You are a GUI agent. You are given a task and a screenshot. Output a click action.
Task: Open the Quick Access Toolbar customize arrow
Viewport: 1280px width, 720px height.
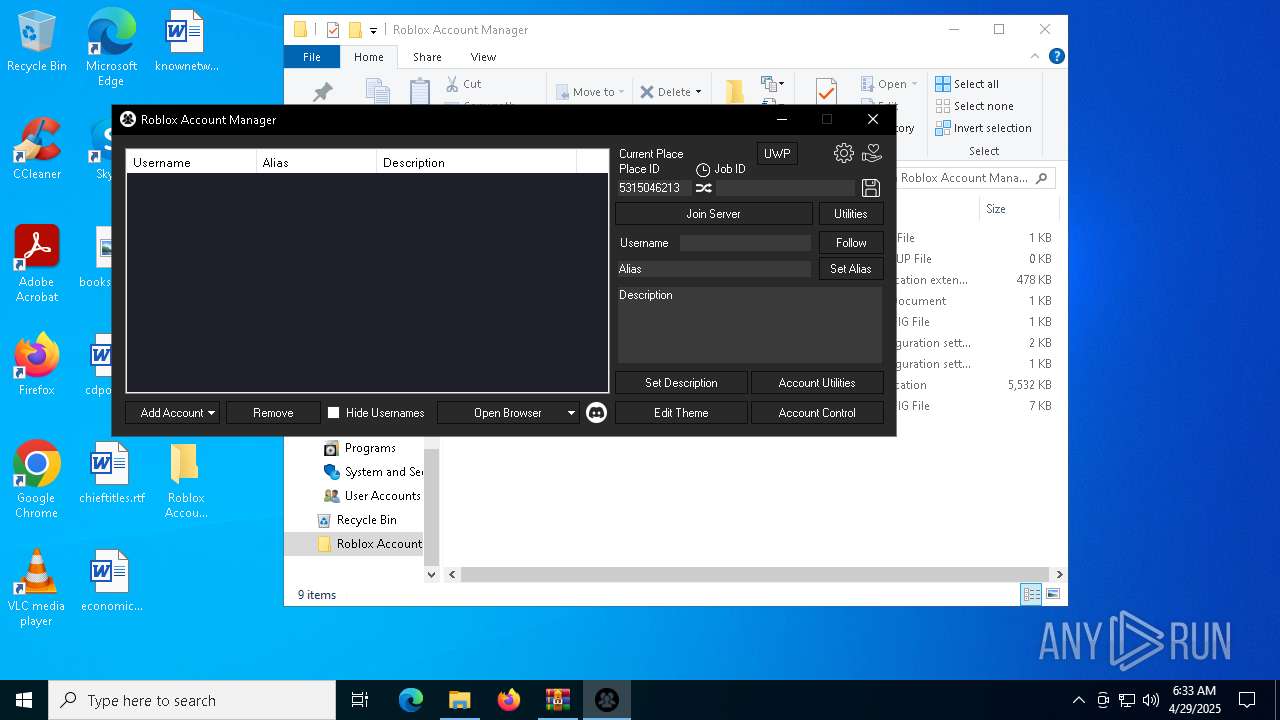pyautogui.click(x=373, y=30)
